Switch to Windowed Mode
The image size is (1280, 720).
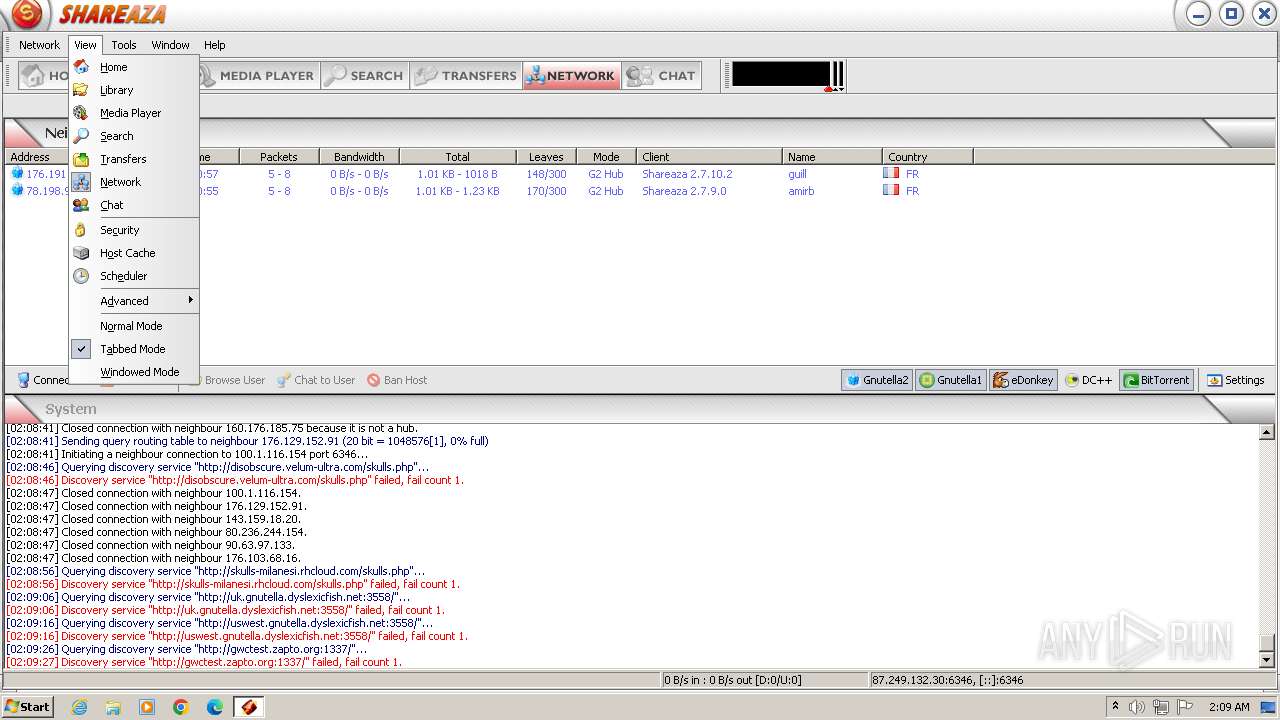tap(134, 372)
